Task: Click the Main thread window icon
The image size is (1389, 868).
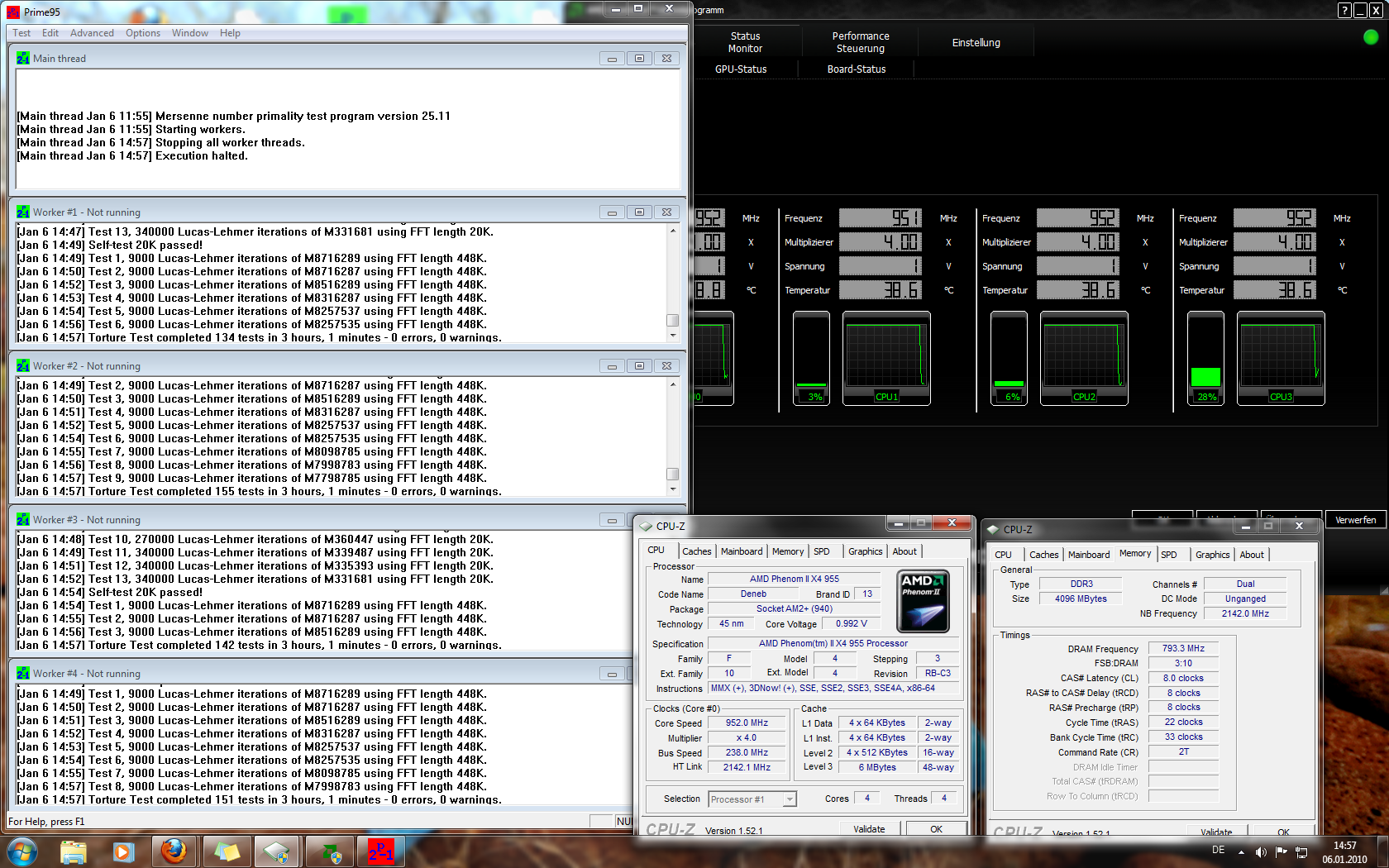Action: [23, 59]
